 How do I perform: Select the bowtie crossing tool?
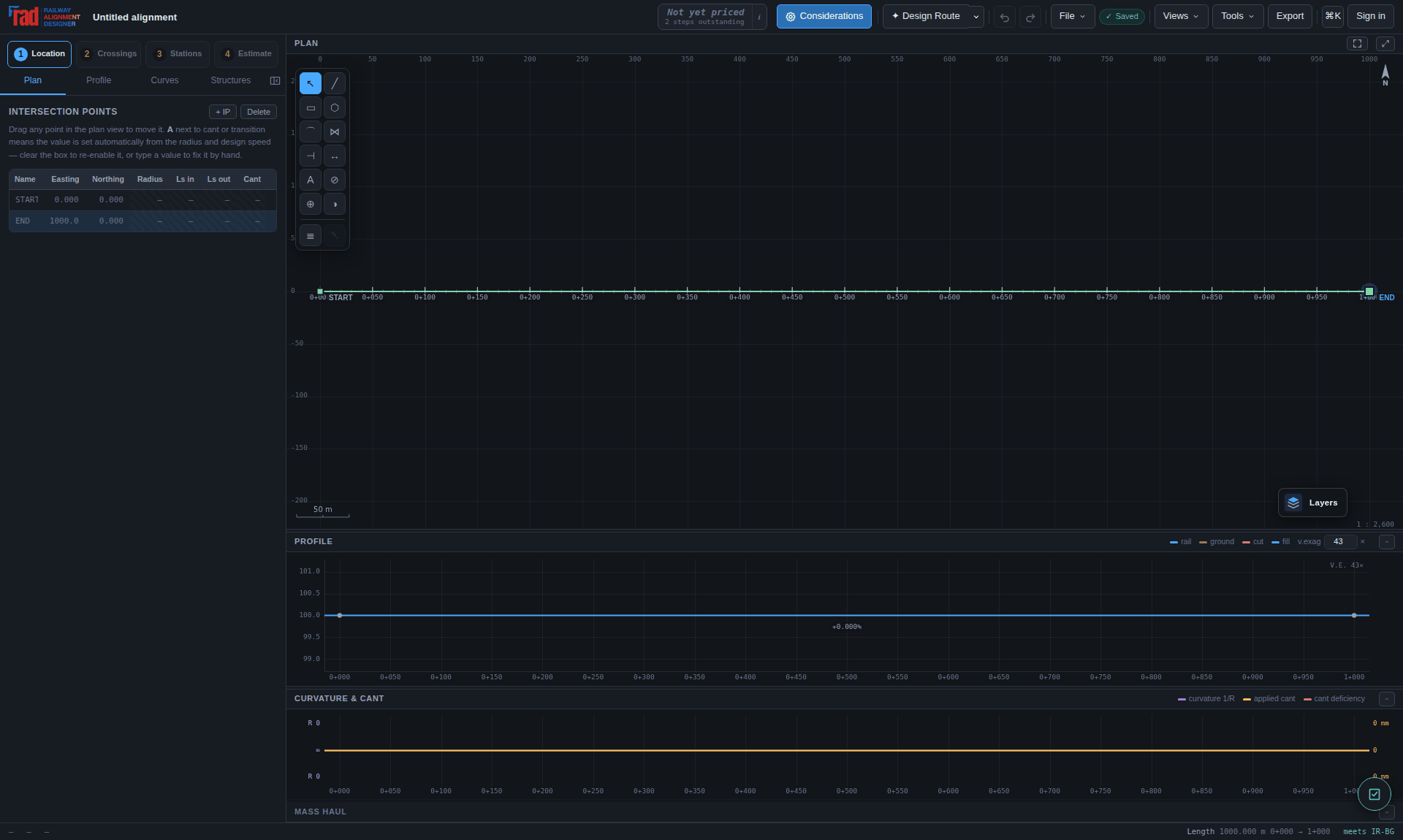335,131
